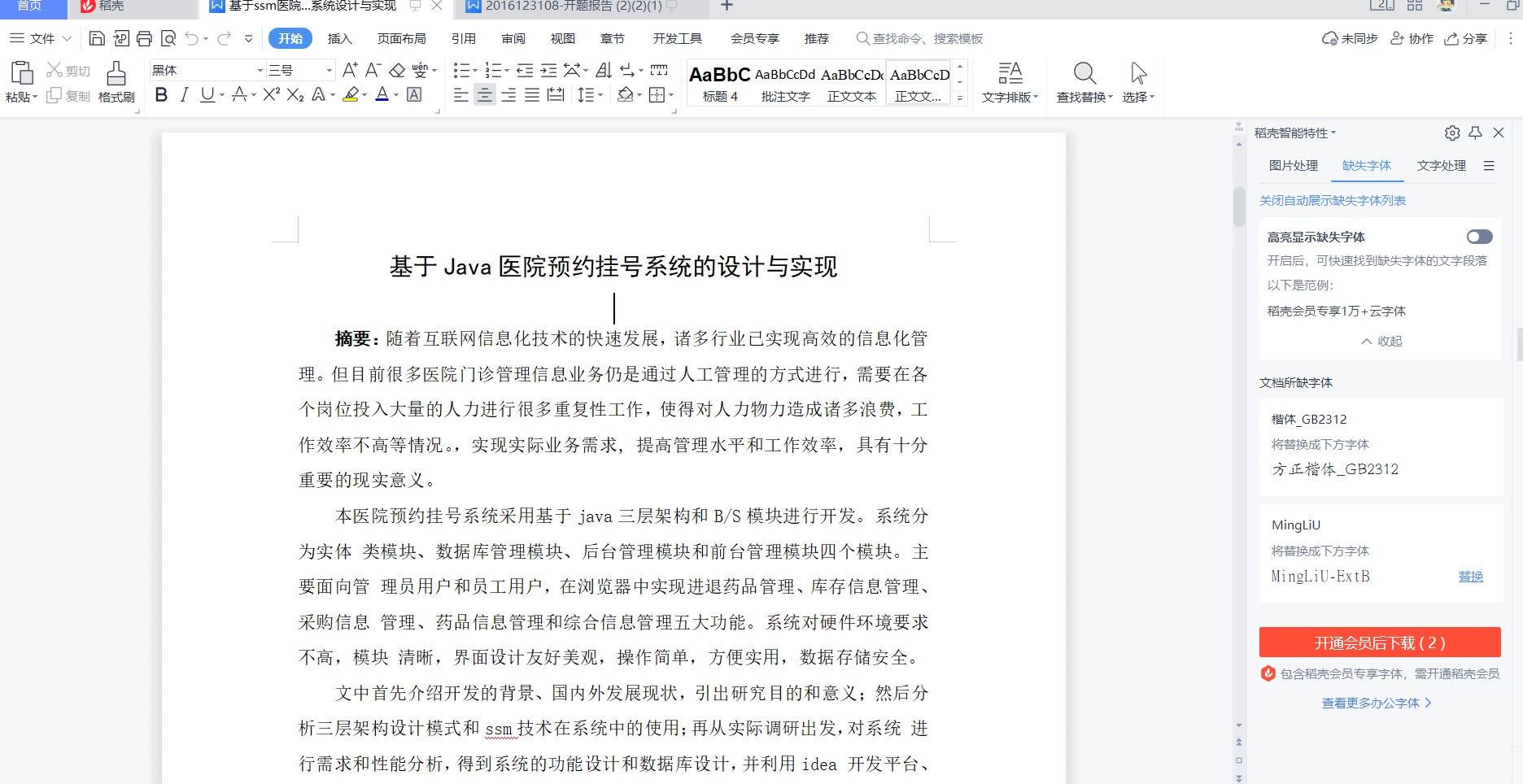Toggle Bold formatting
1523x784 pixels.
pyautogui.click(x=161, y=95)
